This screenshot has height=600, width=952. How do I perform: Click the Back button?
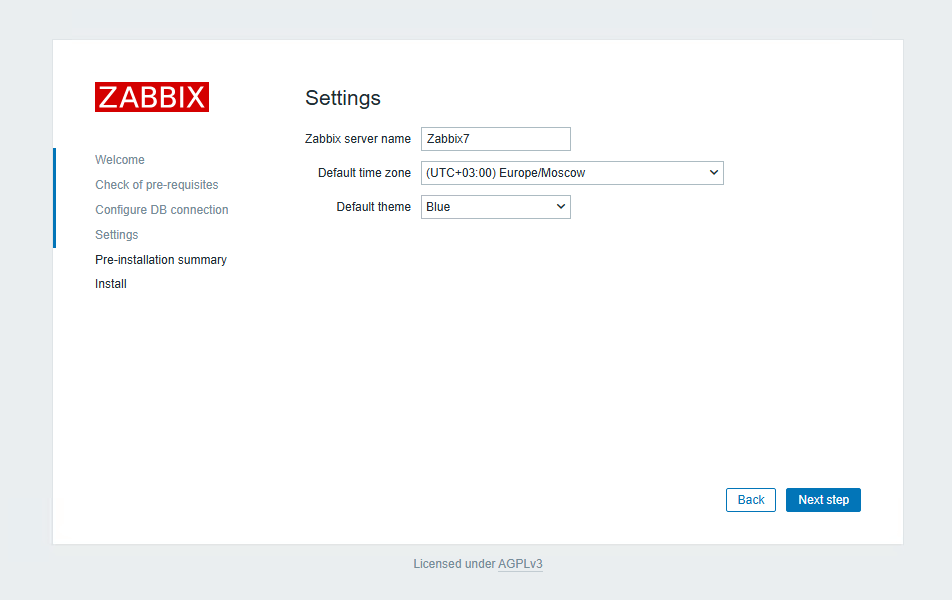[x=750, y=500]
